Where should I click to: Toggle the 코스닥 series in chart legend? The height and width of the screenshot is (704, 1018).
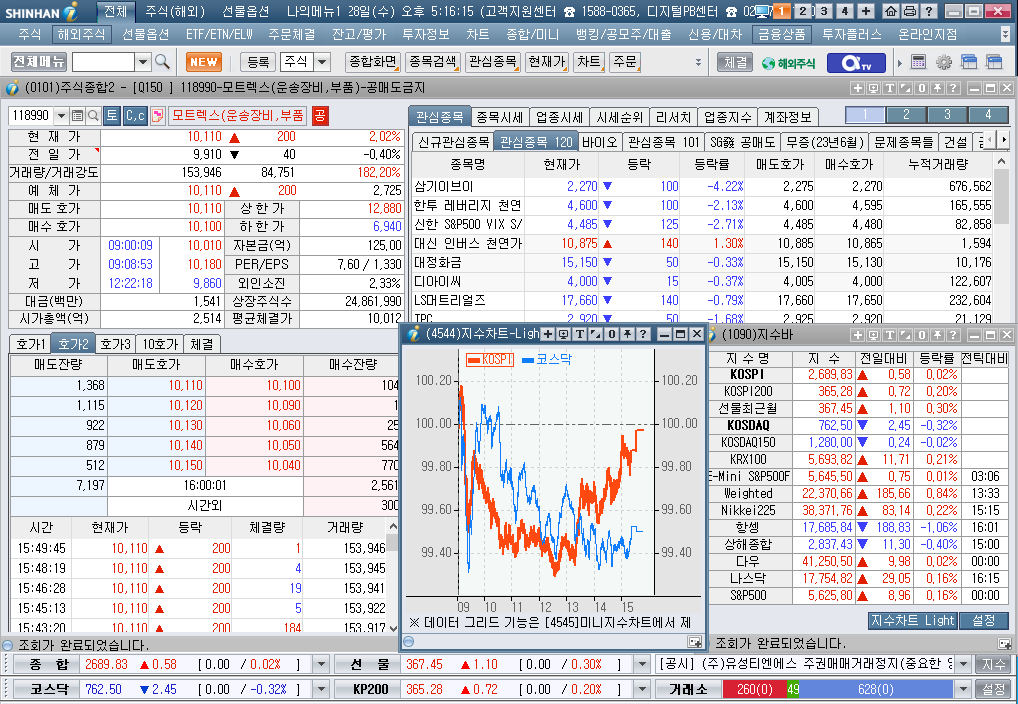click(x=546, y=359)
